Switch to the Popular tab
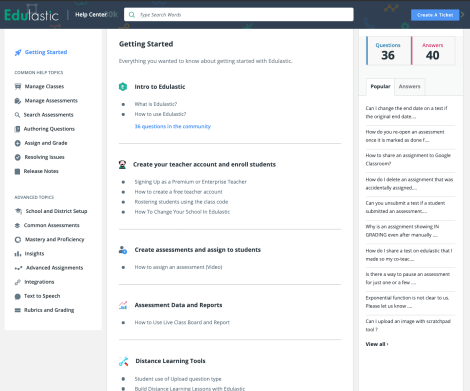The height and width of the screenshot is (391, 470). 380,87
